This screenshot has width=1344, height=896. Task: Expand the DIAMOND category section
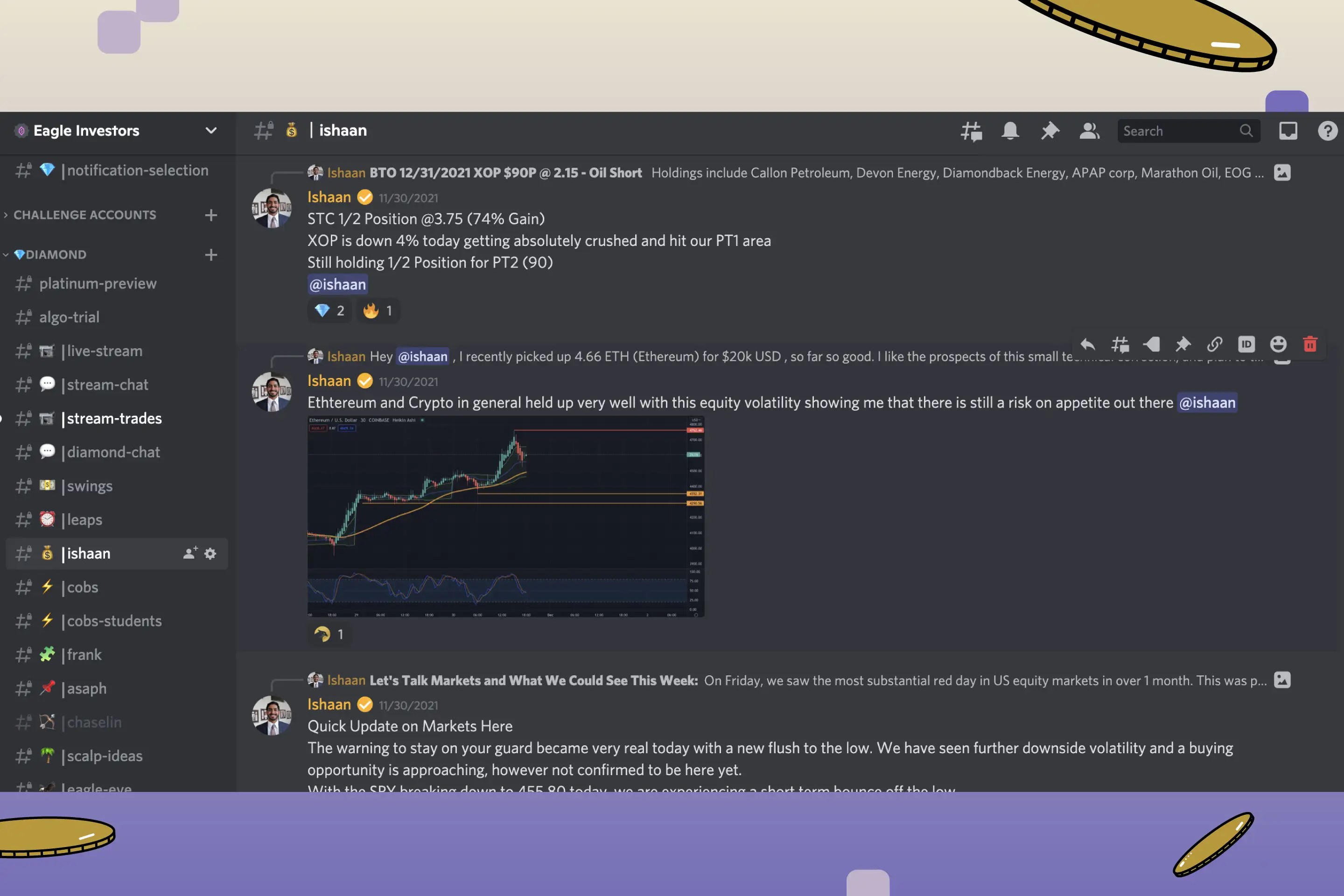(9, 254)
